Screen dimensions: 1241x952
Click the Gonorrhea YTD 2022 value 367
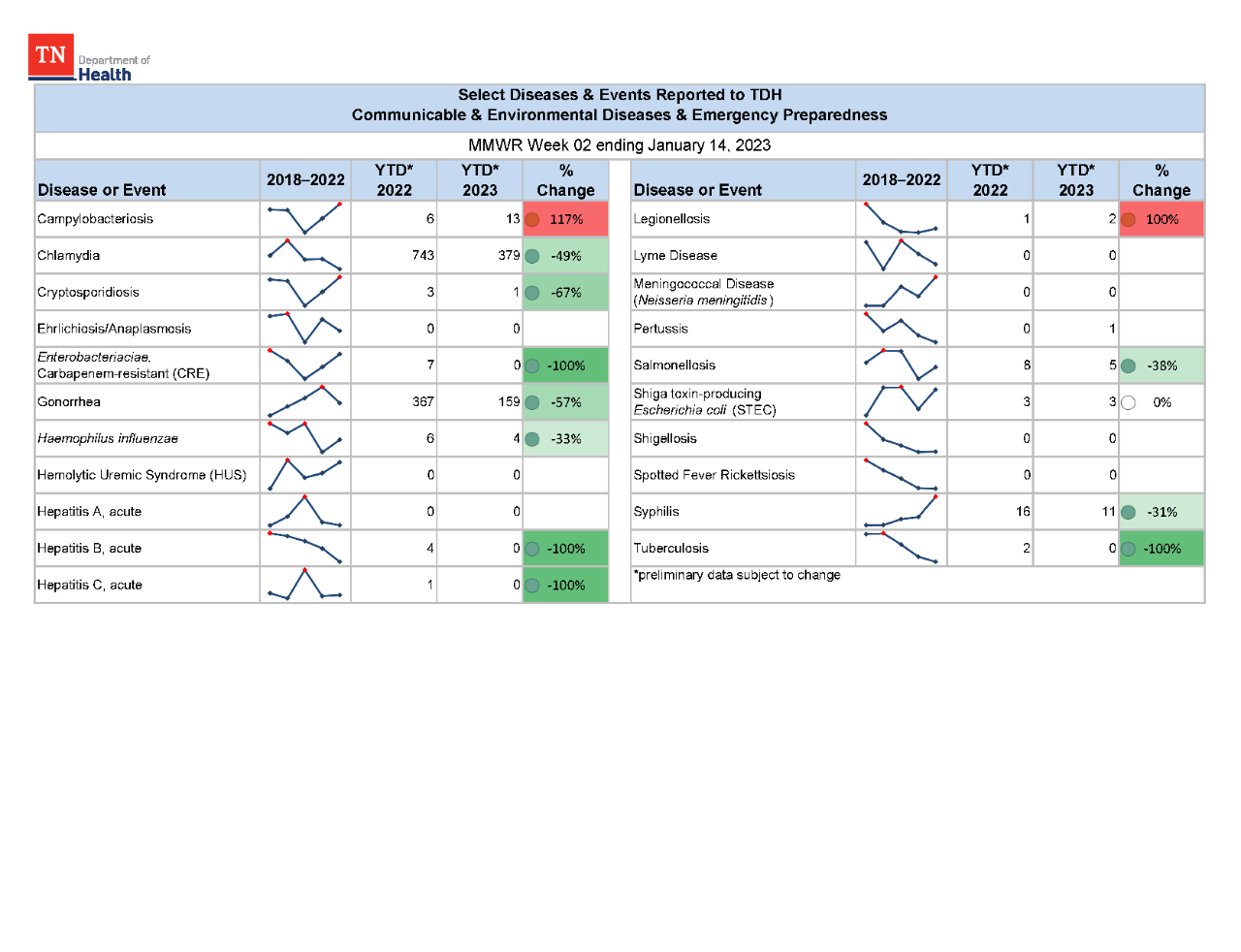click(423, 401)
